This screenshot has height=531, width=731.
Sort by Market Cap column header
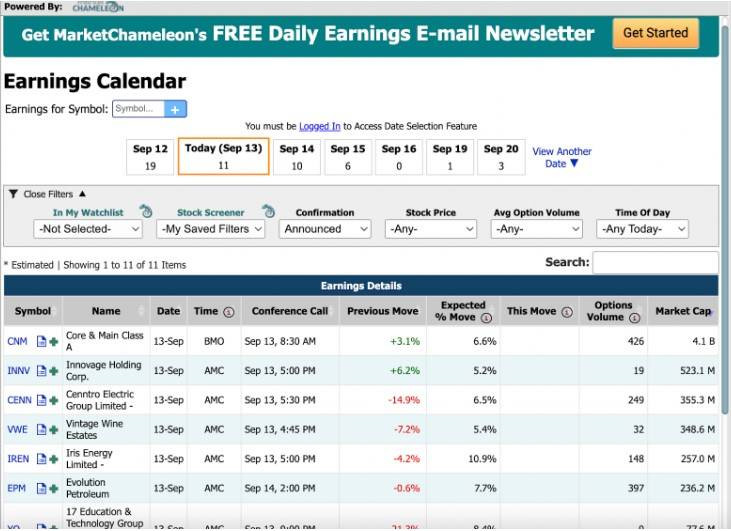(683, 311)
